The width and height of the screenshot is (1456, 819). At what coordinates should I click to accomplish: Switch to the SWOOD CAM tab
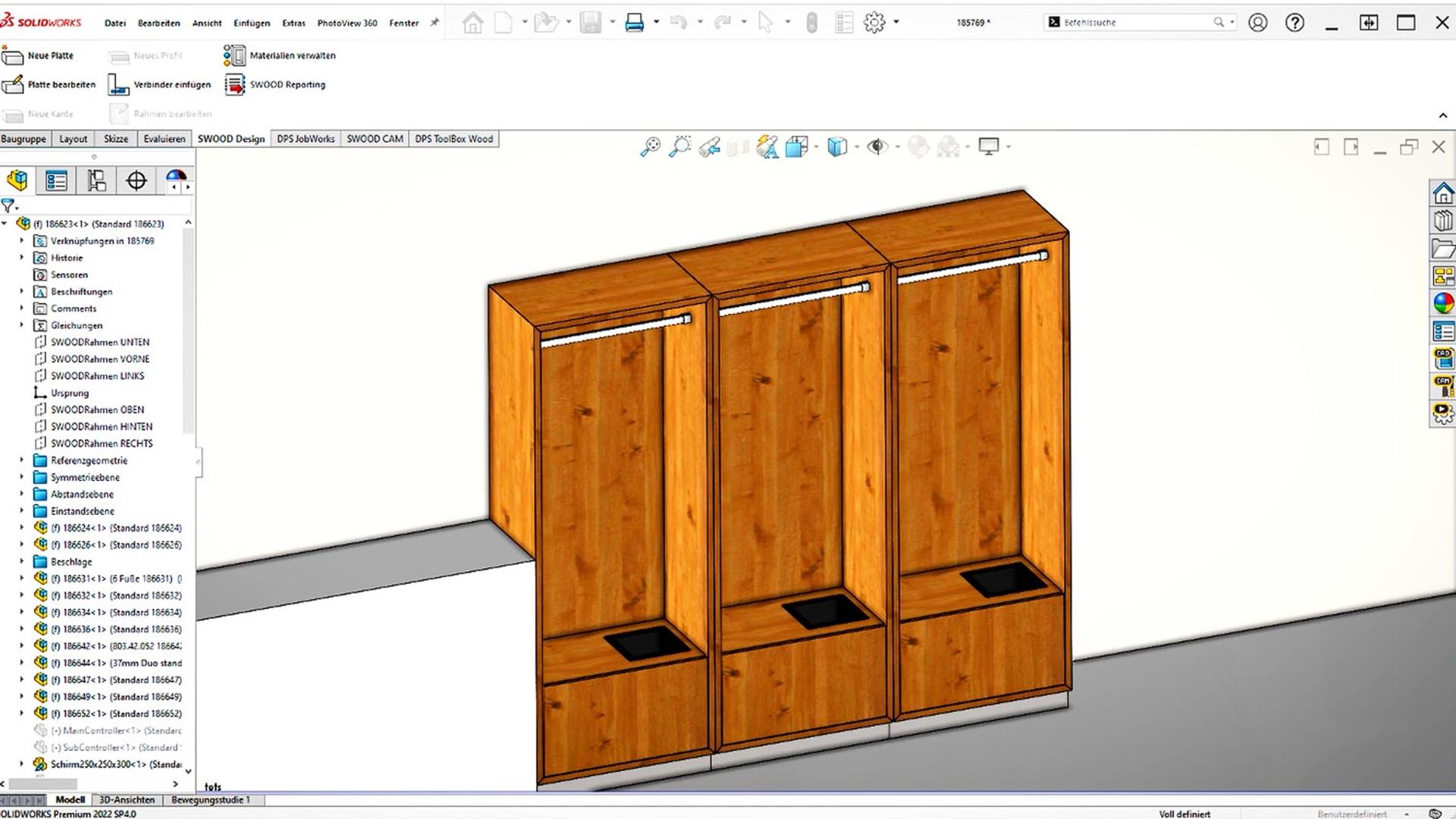[375, 139]
